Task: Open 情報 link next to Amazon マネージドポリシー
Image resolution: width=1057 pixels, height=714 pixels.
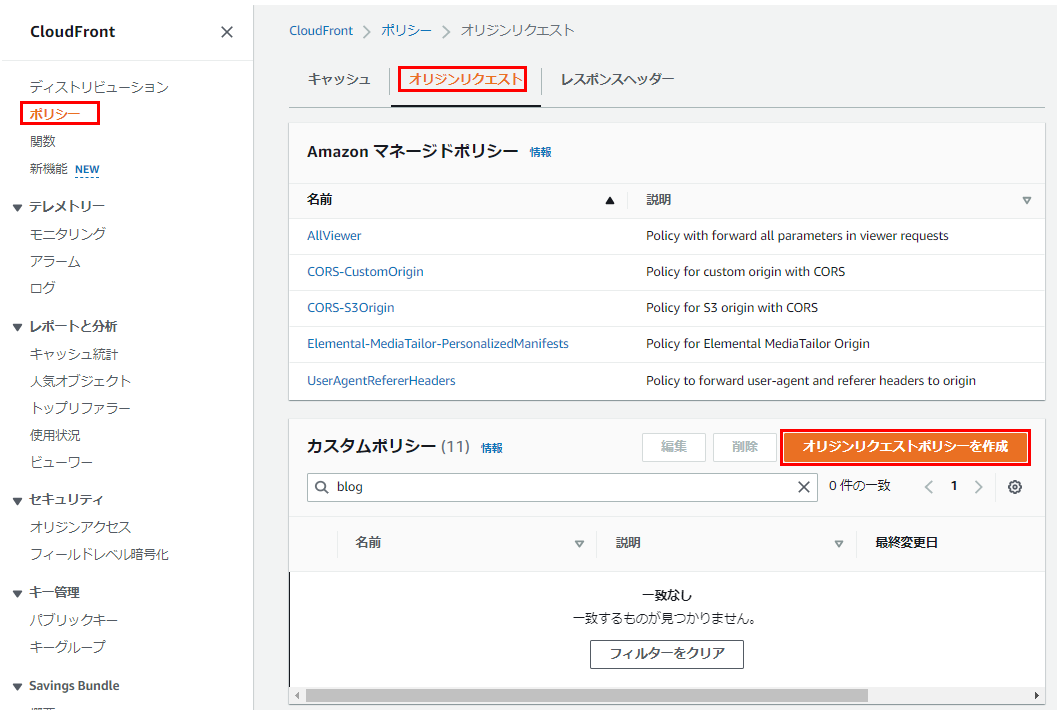Action: tap(541, 152)
